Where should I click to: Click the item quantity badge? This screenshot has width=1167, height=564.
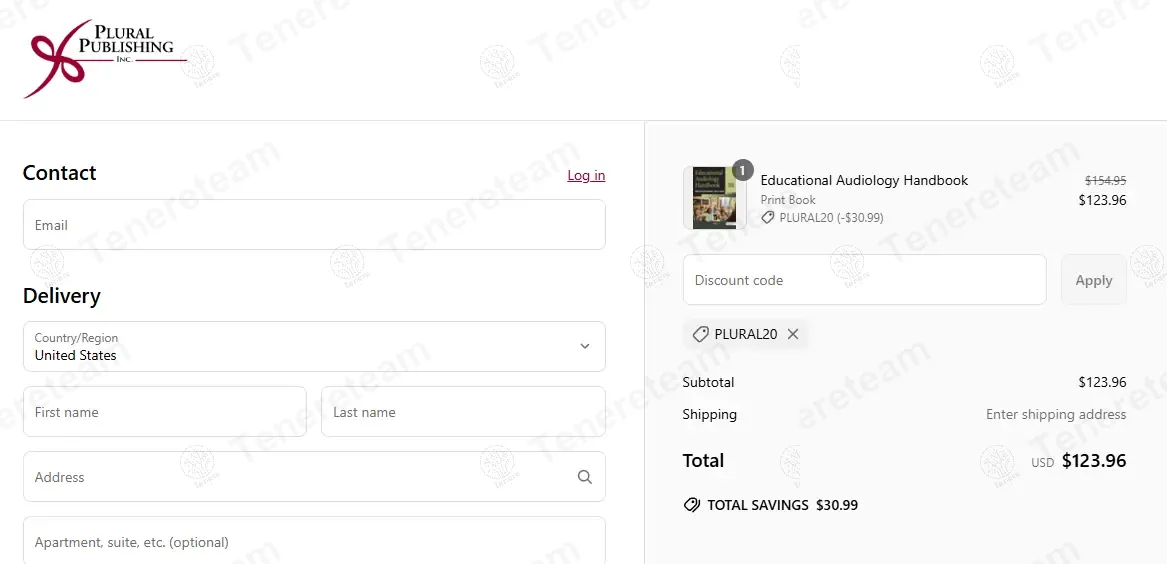tap(742, 170)
